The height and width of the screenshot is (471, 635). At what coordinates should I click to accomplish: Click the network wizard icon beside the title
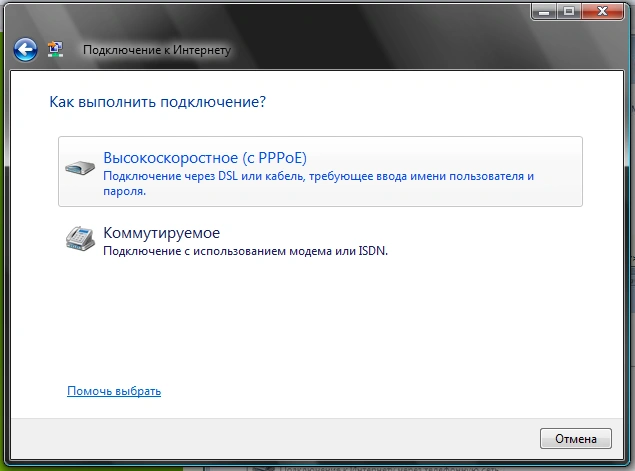tap(57, 48)
